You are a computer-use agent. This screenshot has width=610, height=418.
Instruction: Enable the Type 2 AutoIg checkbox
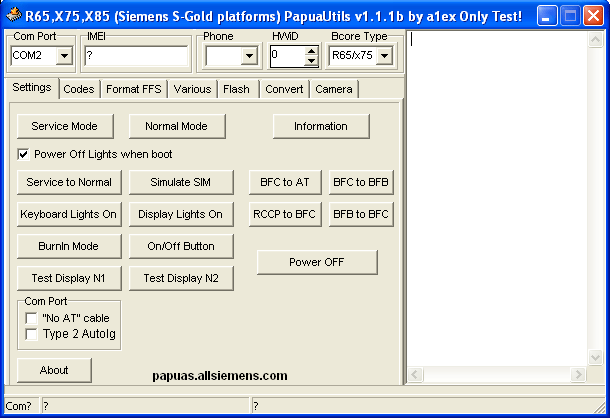[32, 334]
